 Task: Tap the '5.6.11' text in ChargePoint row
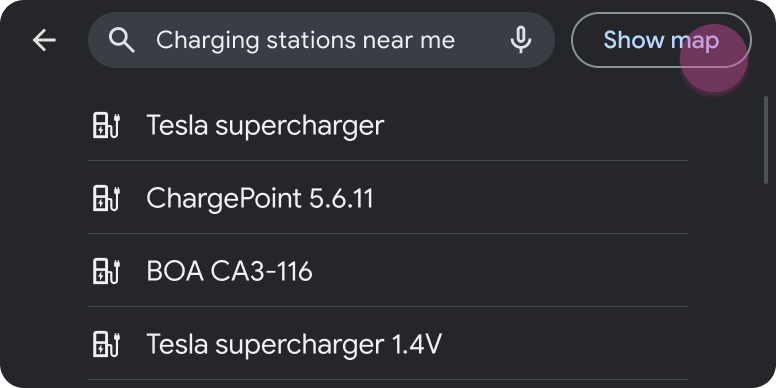[341, 198]
